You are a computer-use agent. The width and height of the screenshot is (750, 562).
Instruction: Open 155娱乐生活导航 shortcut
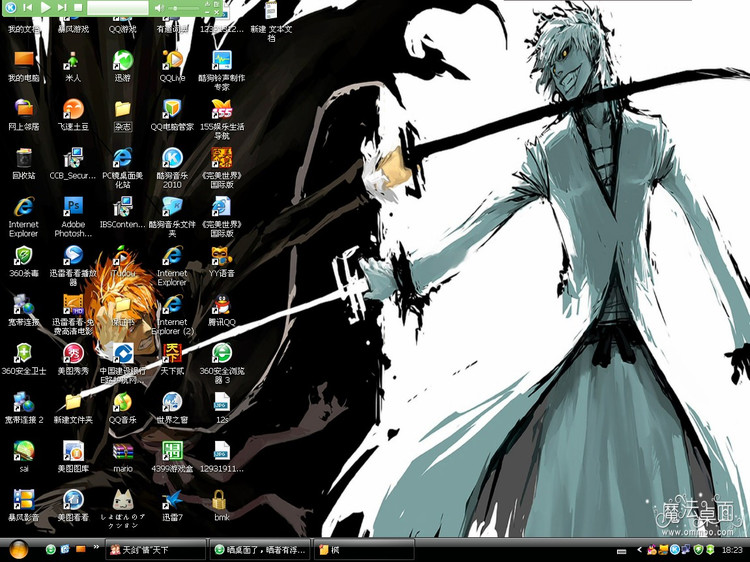click(221, 119)
